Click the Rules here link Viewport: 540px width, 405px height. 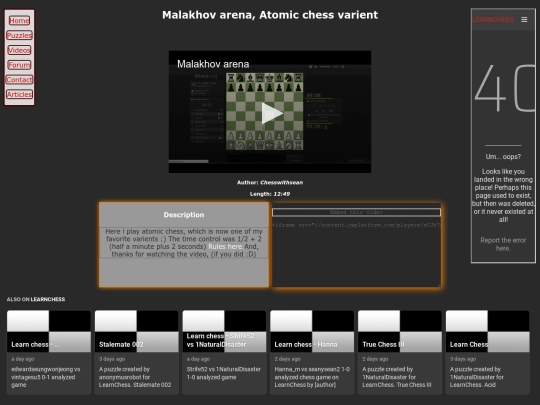click(226, 247)
